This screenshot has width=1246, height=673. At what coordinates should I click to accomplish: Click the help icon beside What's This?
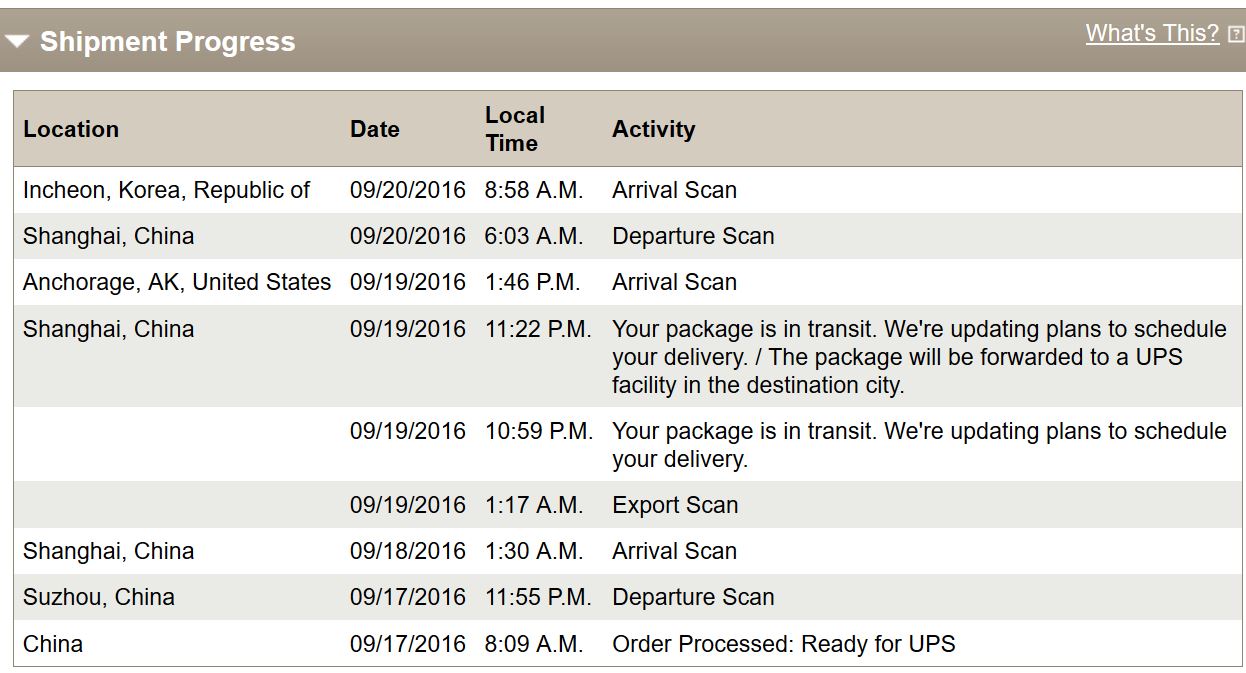click(x=1236, y=34)
